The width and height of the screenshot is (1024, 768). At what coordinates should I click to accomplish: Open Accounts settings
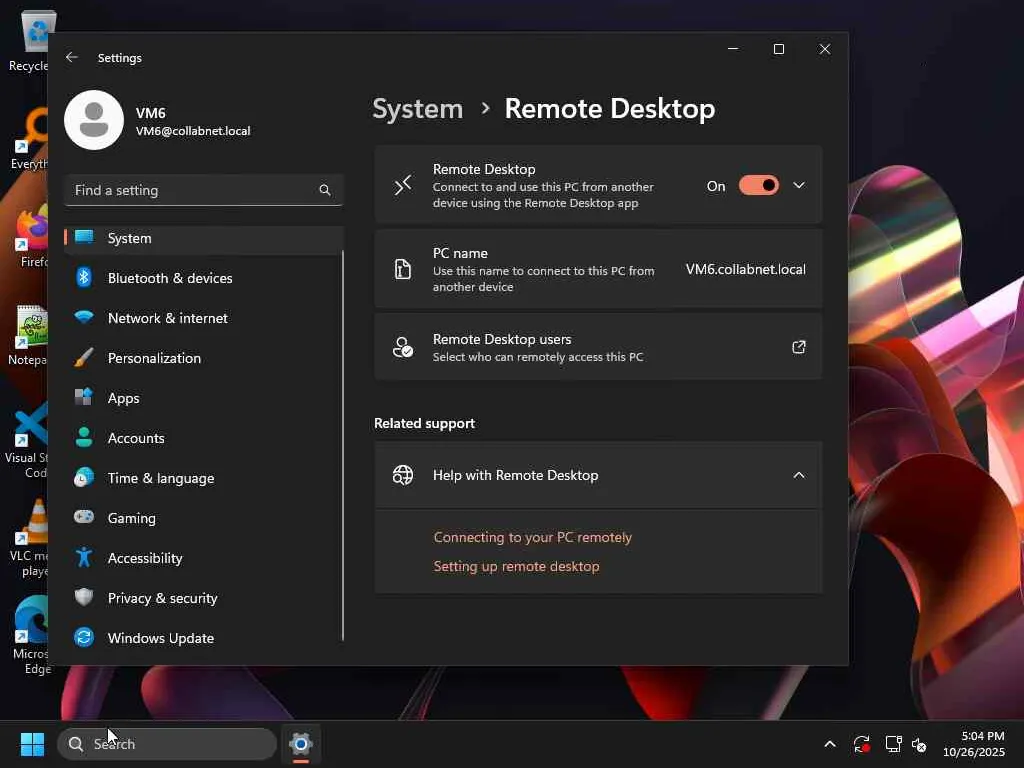point(204,438)
